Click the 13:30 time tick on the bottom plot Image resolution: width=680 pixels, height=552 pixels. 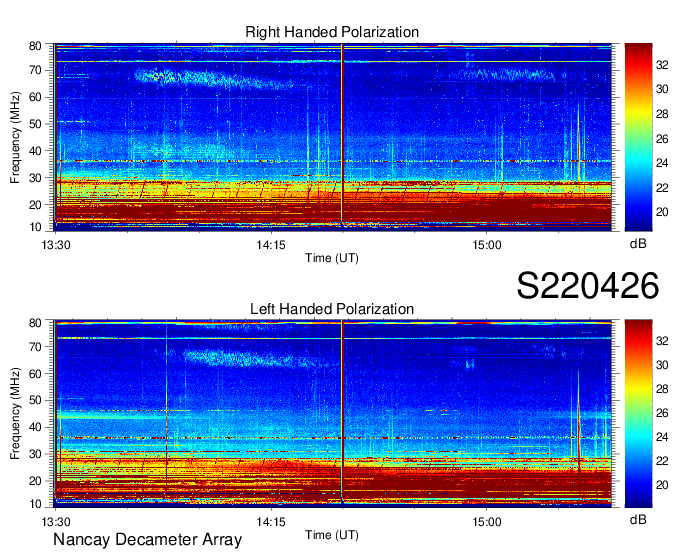coord(56,521)
